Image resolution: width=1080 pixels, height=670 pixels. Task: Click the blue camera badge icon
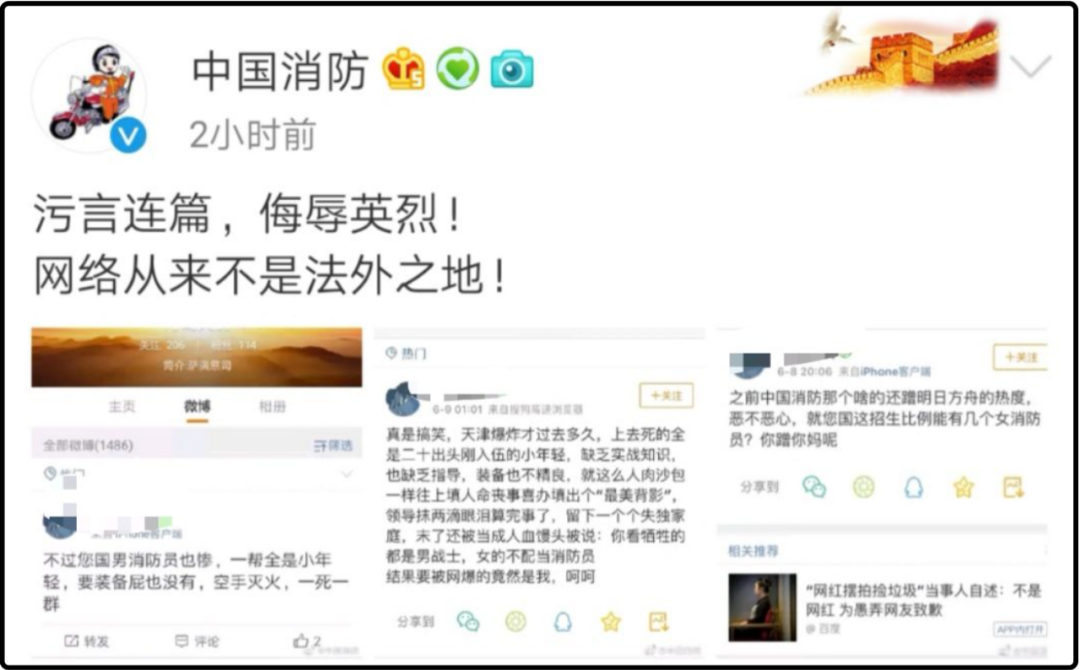512,70
